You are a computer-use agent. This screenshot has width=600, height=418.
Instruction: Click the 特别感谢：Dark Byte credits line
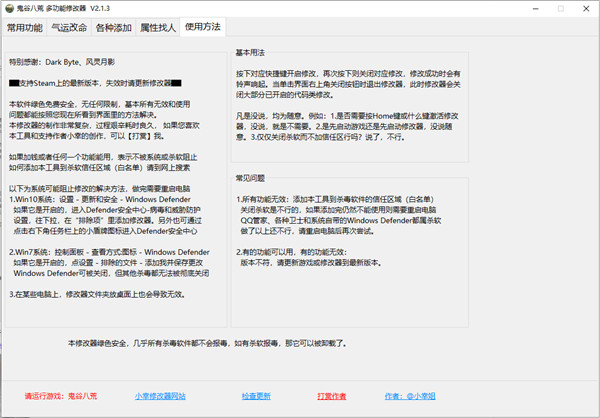pyautogui.click(x=62, y=62)
